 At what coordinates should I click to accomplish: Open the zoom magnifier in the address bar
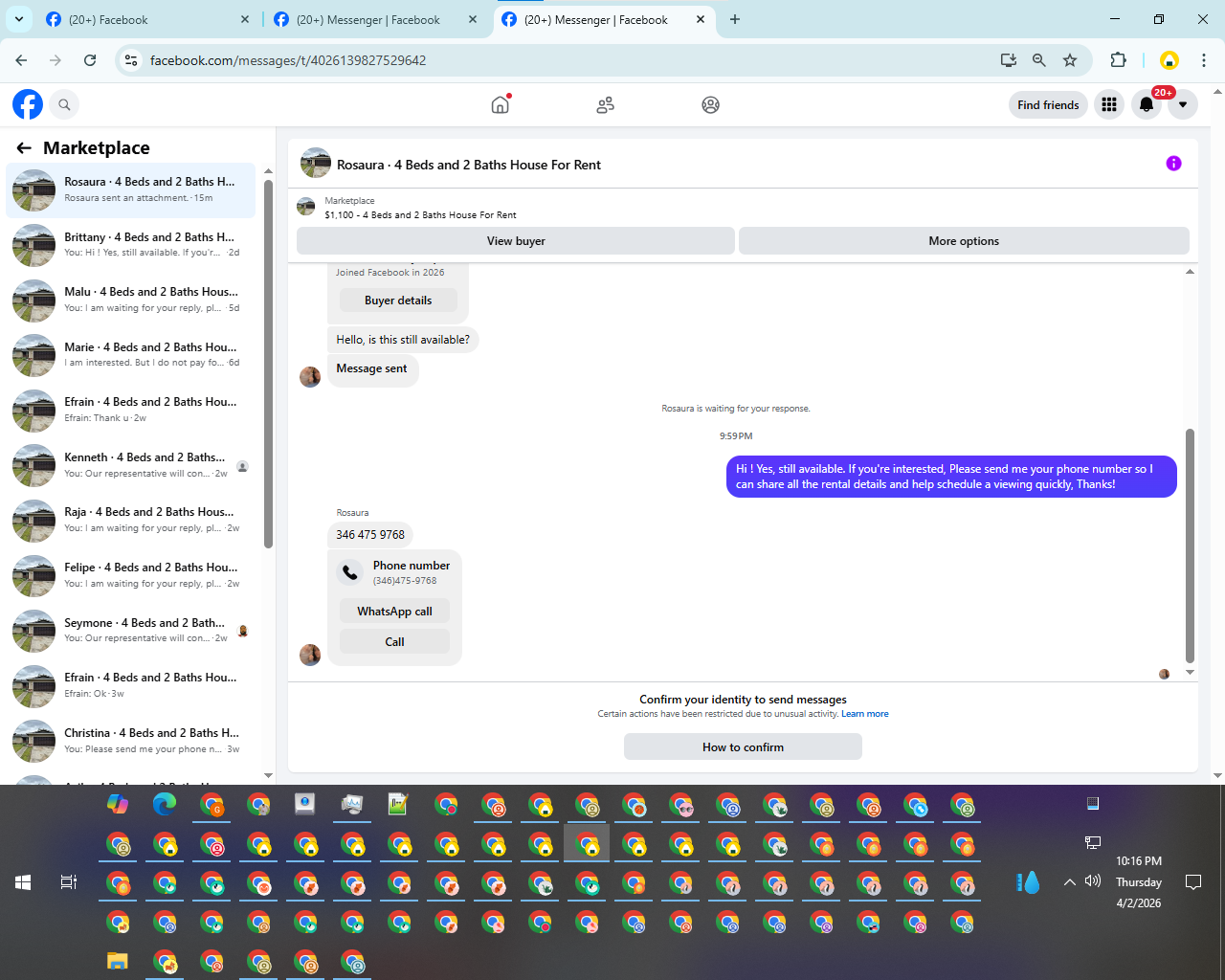(x=1038, y=60)
